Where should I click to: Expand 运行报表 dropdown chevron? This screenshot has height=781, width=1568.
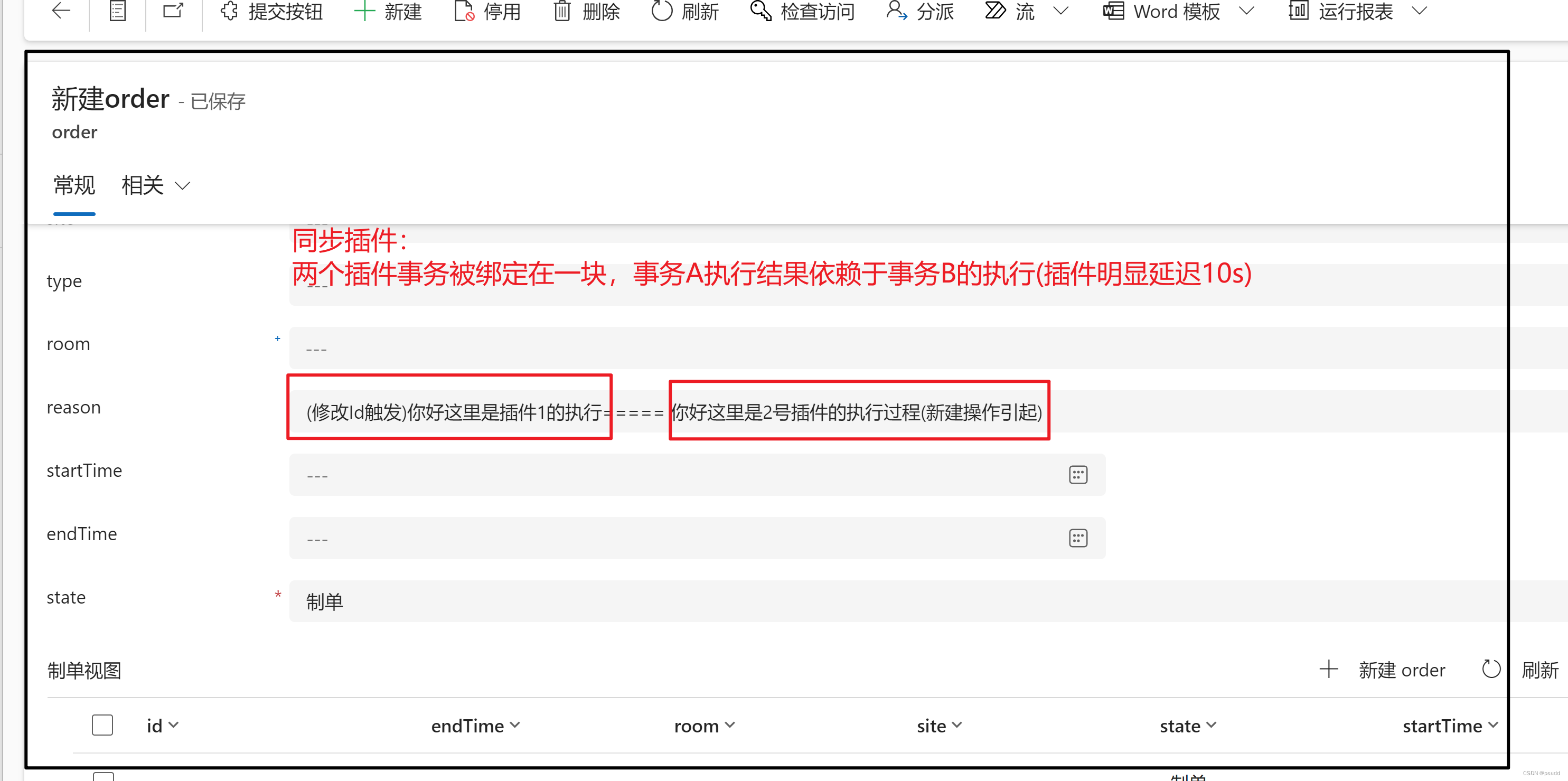1419,11
